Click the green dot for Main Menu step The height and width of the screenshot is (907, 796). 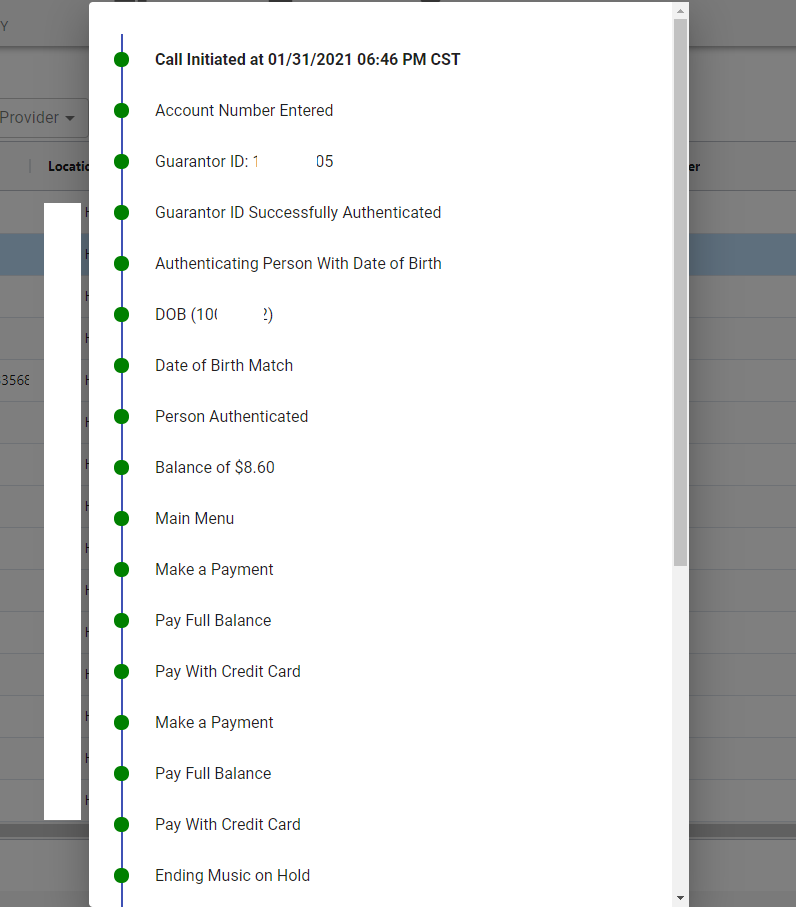(x=121, y=519)
